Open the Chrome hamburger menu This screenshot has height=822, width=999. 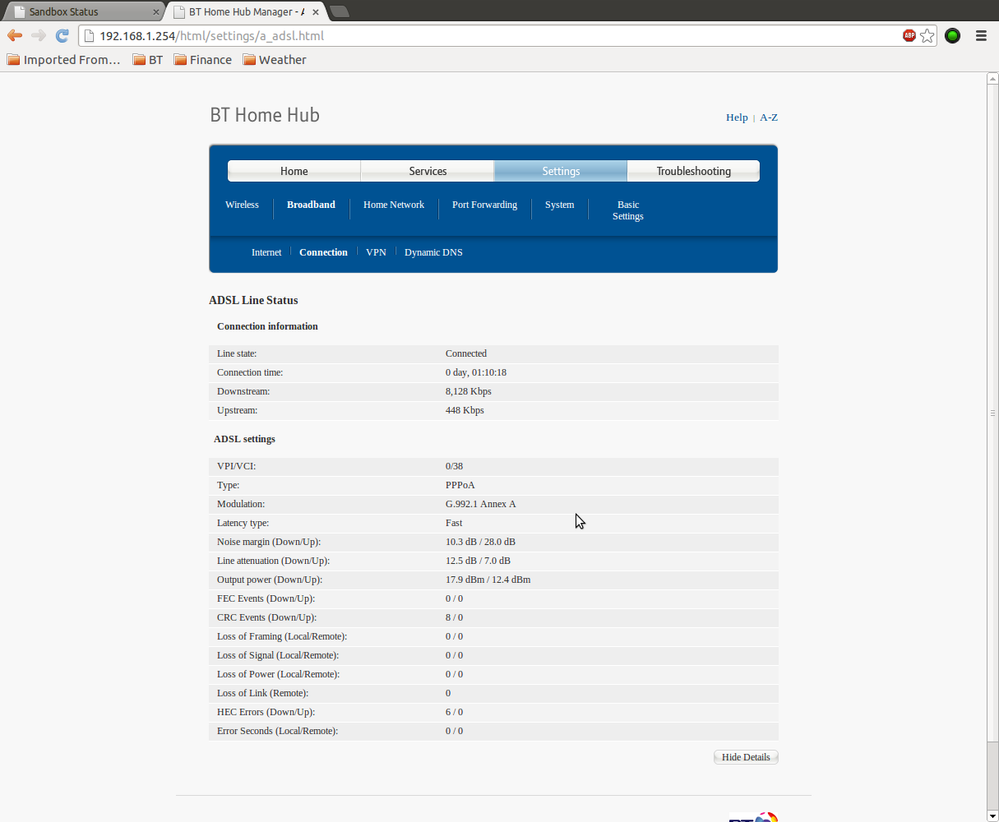(981, 36)
